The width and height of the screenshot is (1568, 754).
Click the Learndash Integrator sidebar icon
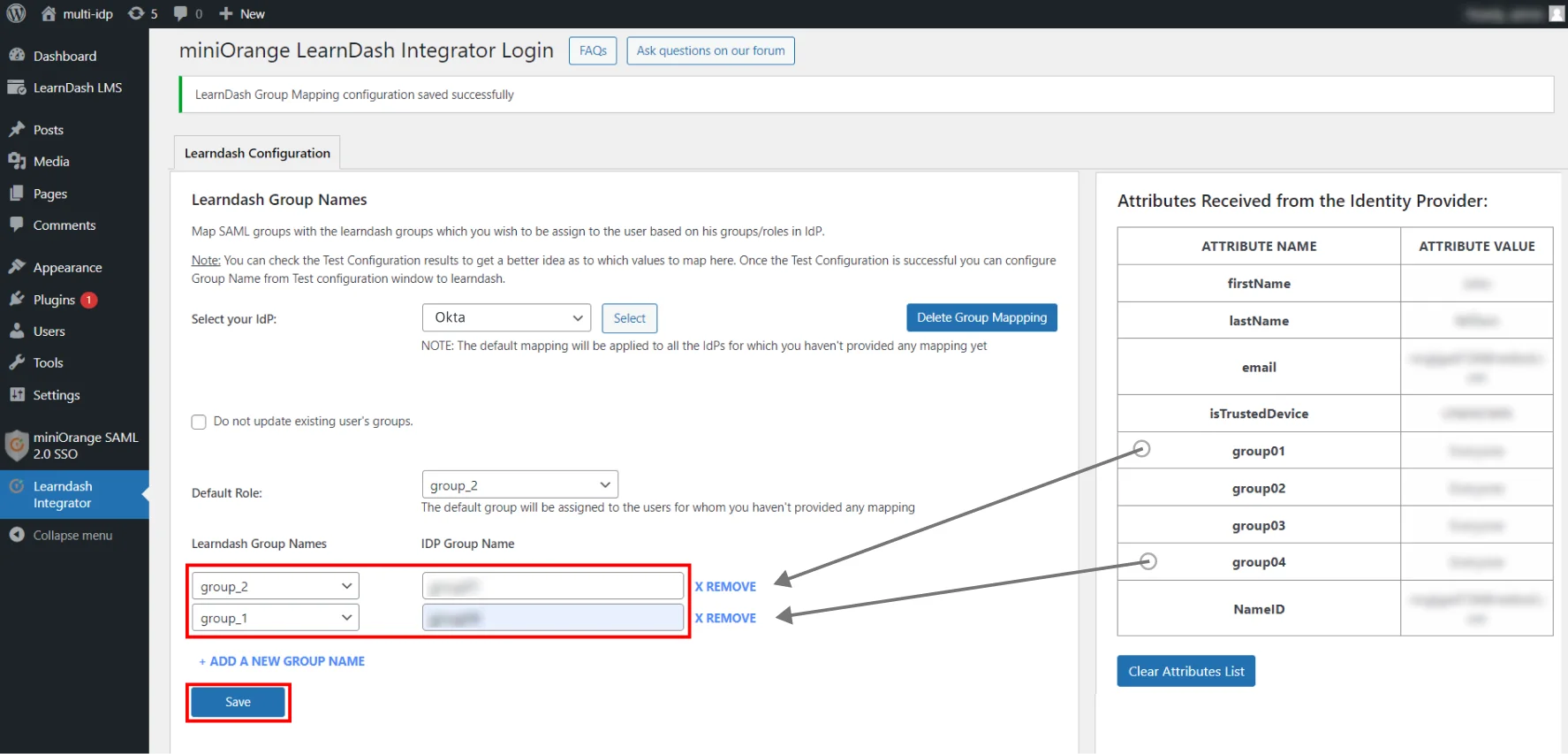click(x=17, y=486)
